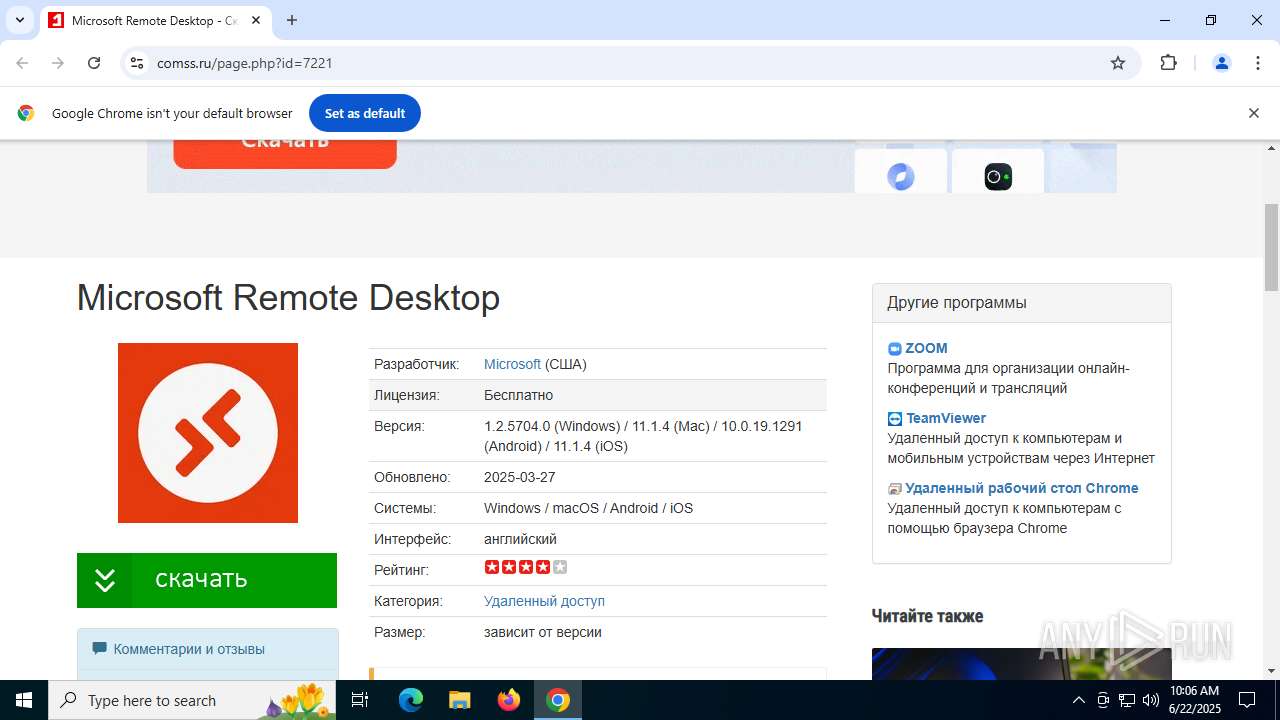The image size is (1280, 720).
Task: Open File Explorer from the taskbar
Action: [460, 700]
